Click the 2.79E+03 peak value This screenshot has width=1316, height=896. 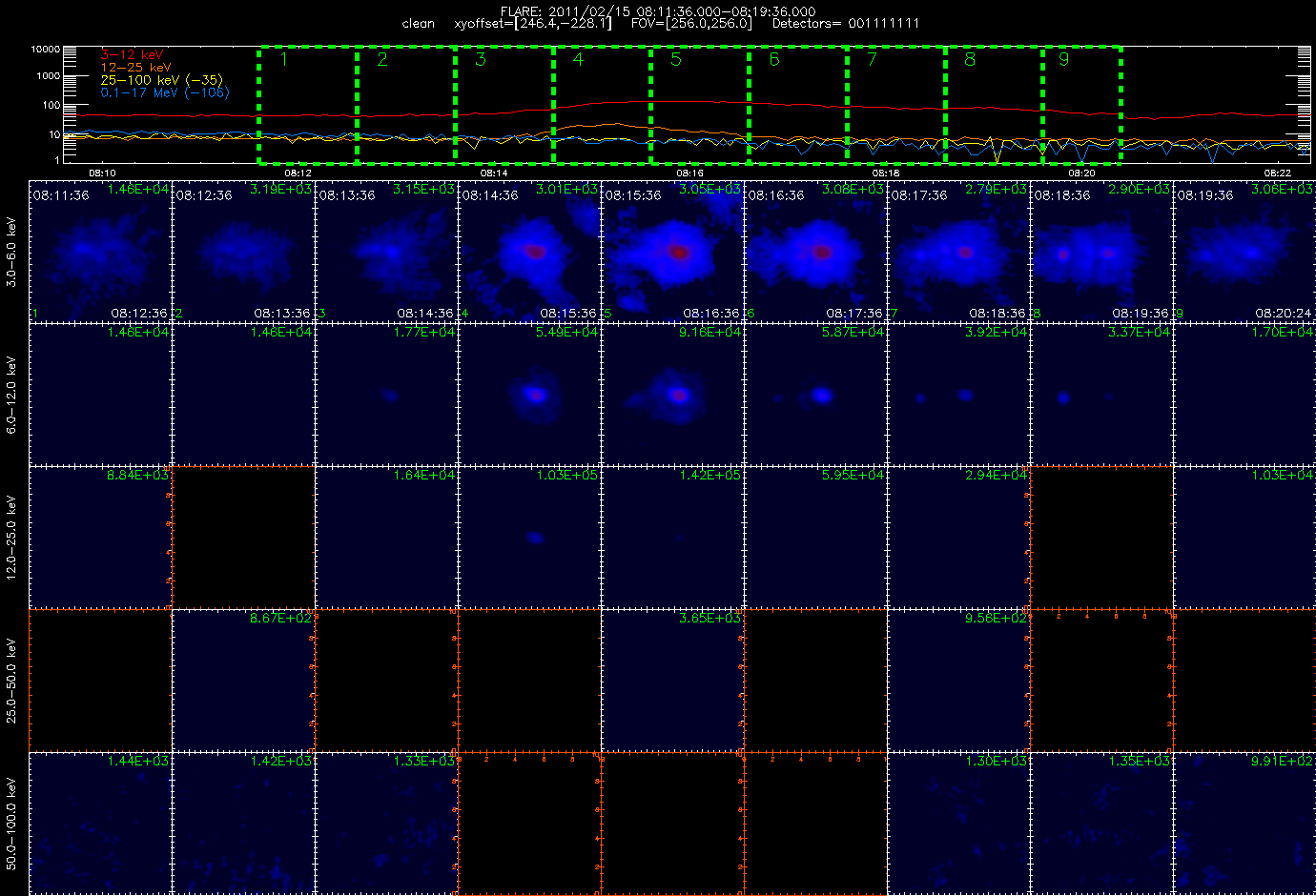click(x=996, y=190)
